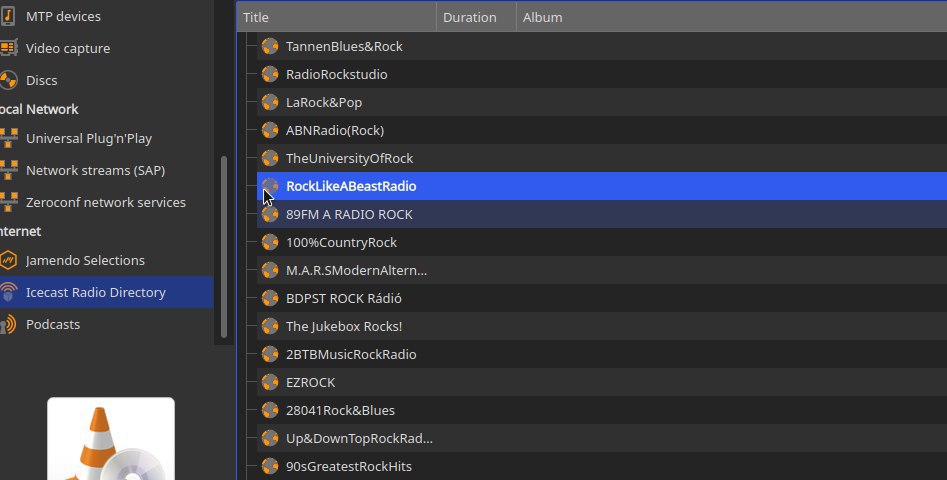Click the Internet section header
The image size is (947, 480).
[x=21, y=231]
